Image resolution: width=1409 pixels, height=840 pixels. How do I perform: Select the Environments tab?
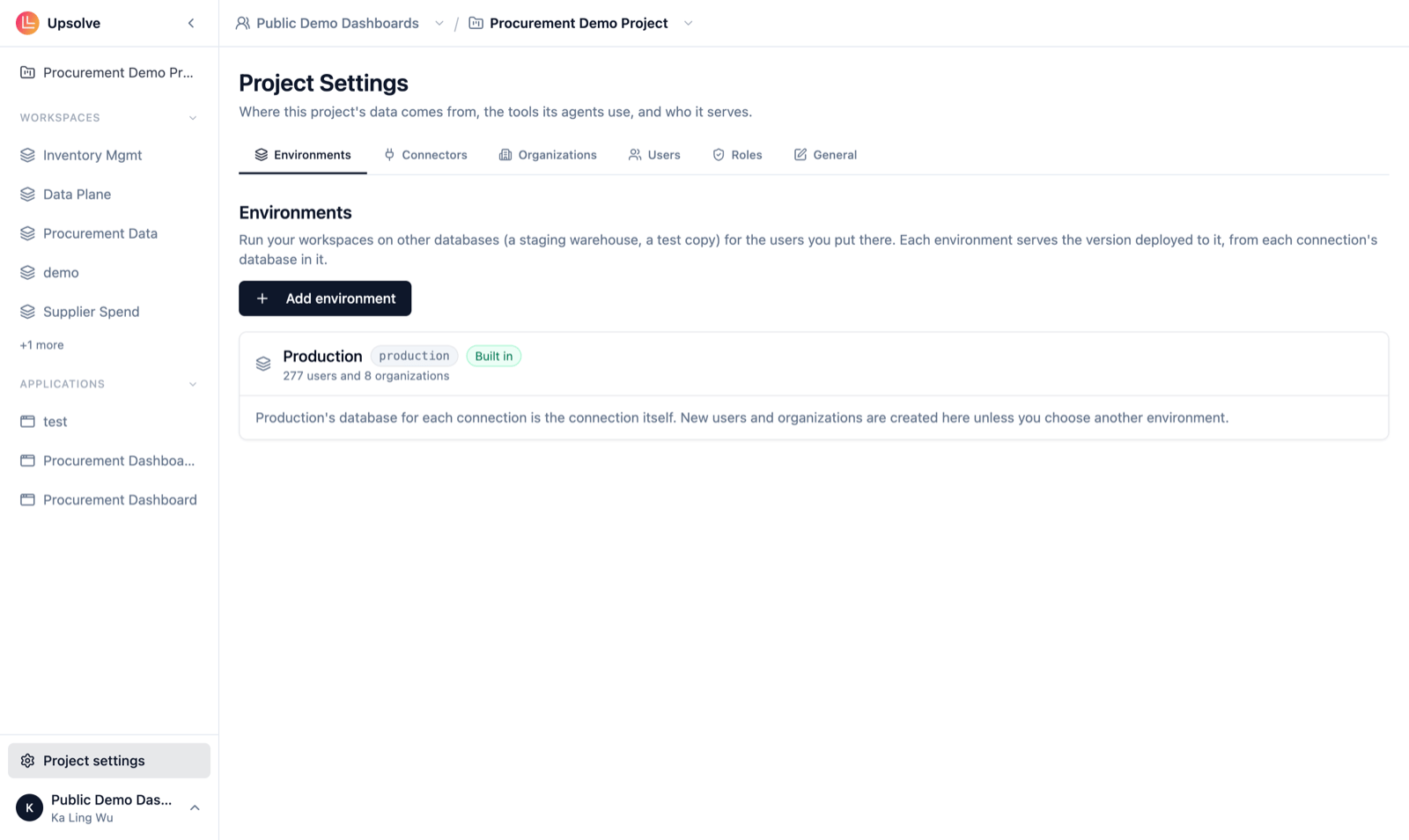(303, 155)
